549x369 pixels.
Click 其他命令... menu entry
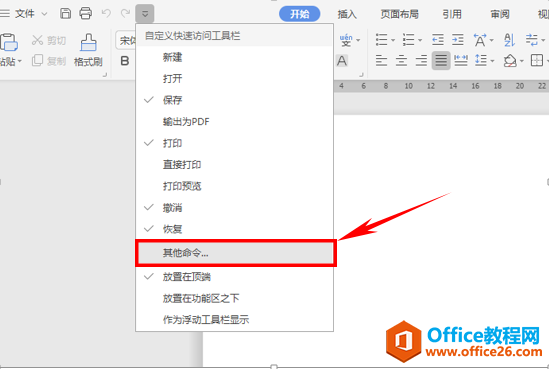pyautogui.click(x=236, y=253)
